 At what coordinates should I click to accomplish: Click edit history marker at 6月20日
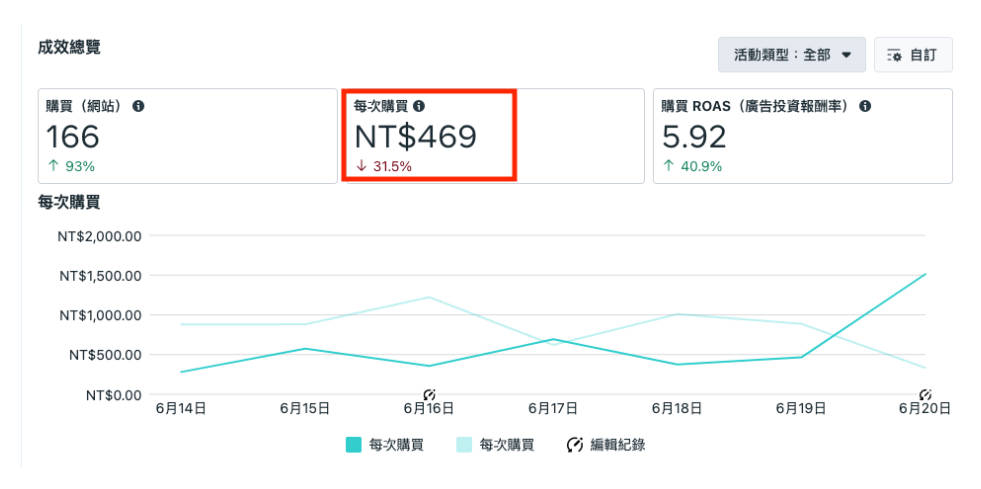(x=926, y=395)
